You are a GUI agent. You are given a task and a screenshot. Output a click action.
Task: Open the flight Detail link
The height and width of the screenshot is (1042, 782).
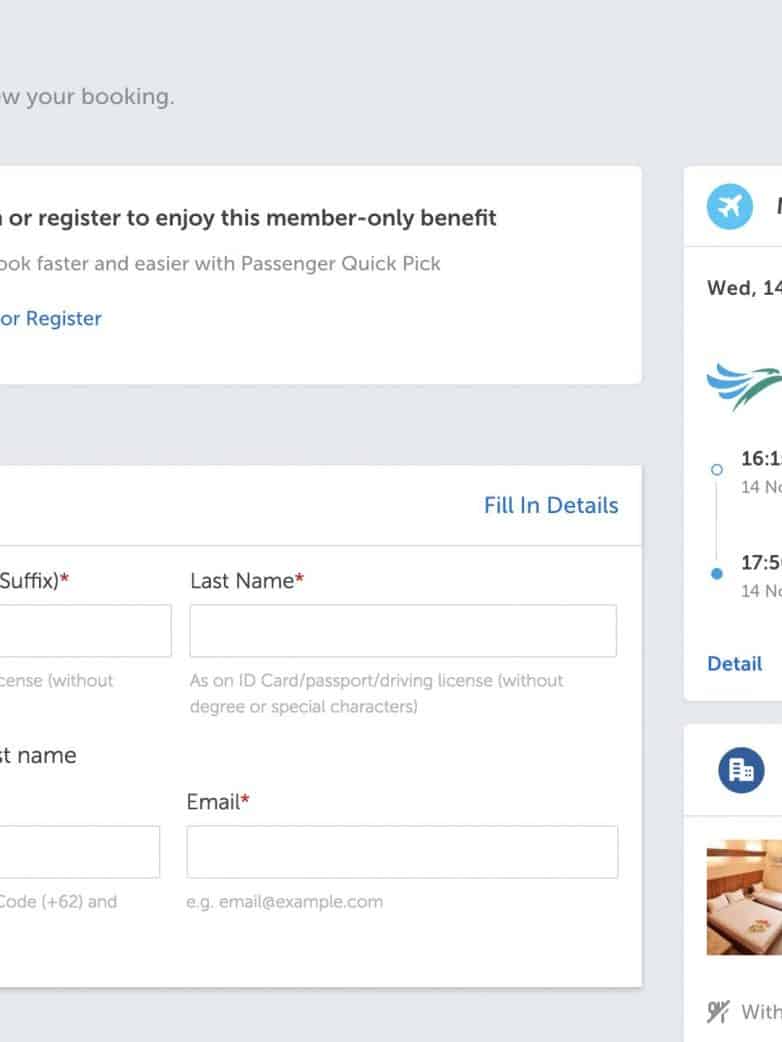734,664
